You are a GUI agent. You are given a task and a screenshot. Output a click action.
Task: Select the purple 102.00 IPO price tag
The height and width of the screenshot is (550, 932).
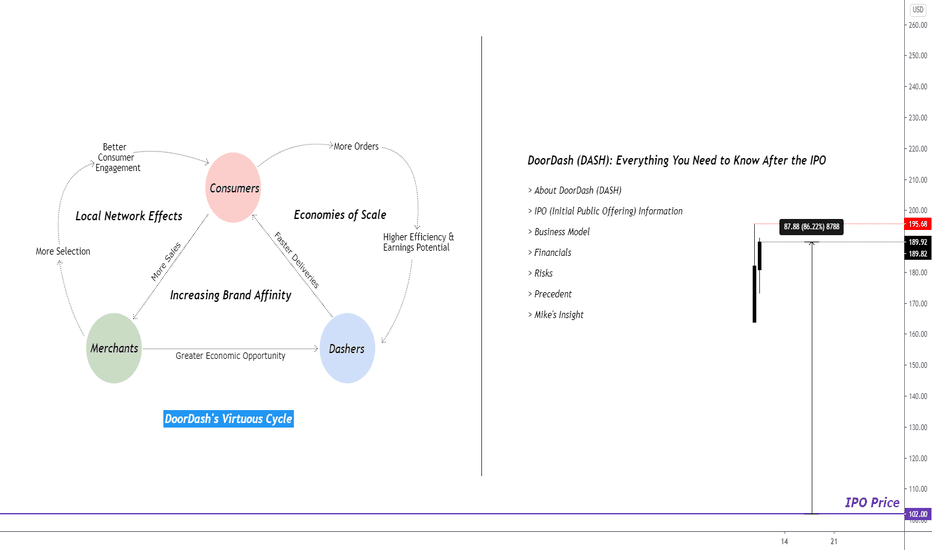(918, 514)
